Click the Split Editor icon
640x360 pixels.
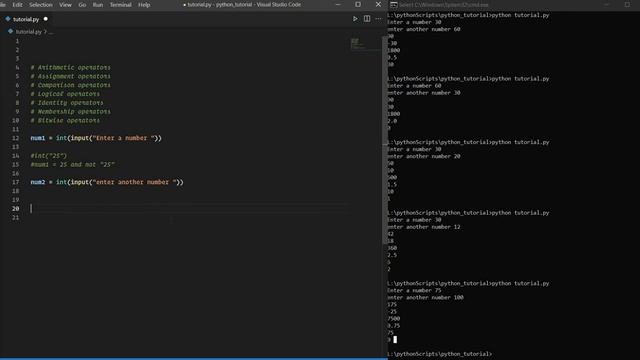367,19
